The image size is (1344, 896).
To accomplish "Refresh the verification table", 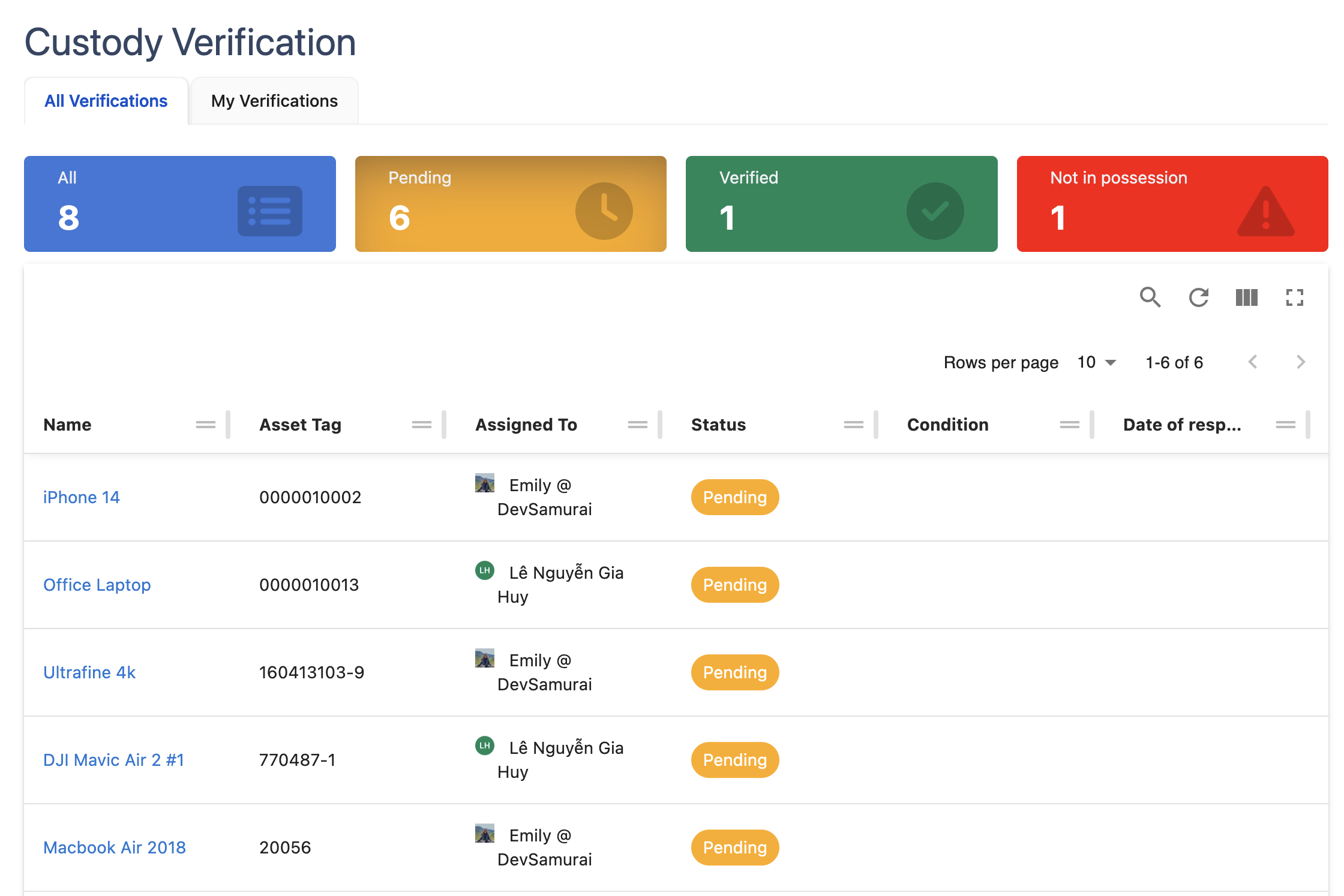I will pos(1198,297).
